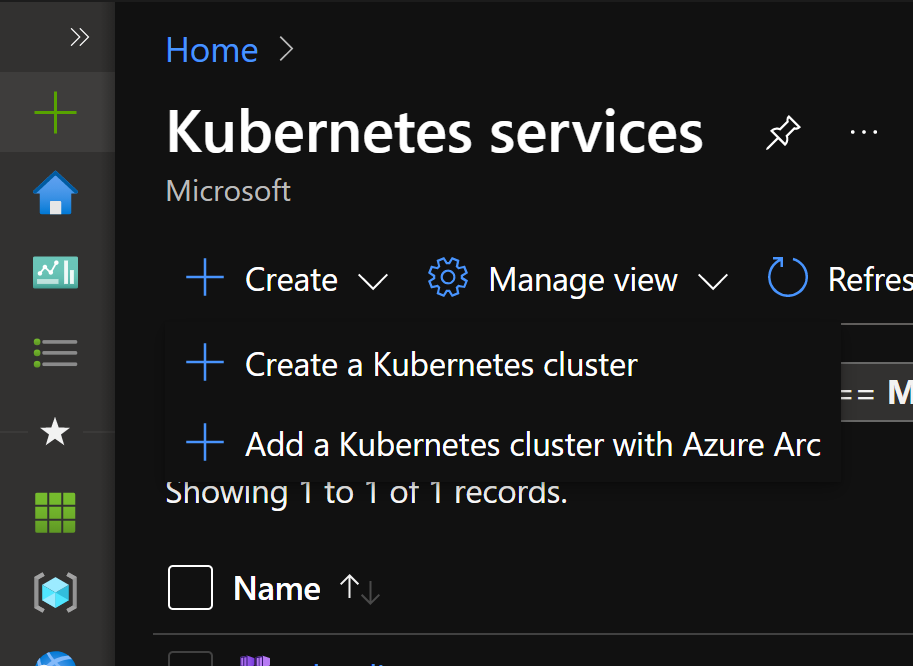This screenshot has width=913, height=666.
Task: Select Add a Kubernetes cluster with Azure Arc
Action: pyautogui.click(x=503, y=443)
